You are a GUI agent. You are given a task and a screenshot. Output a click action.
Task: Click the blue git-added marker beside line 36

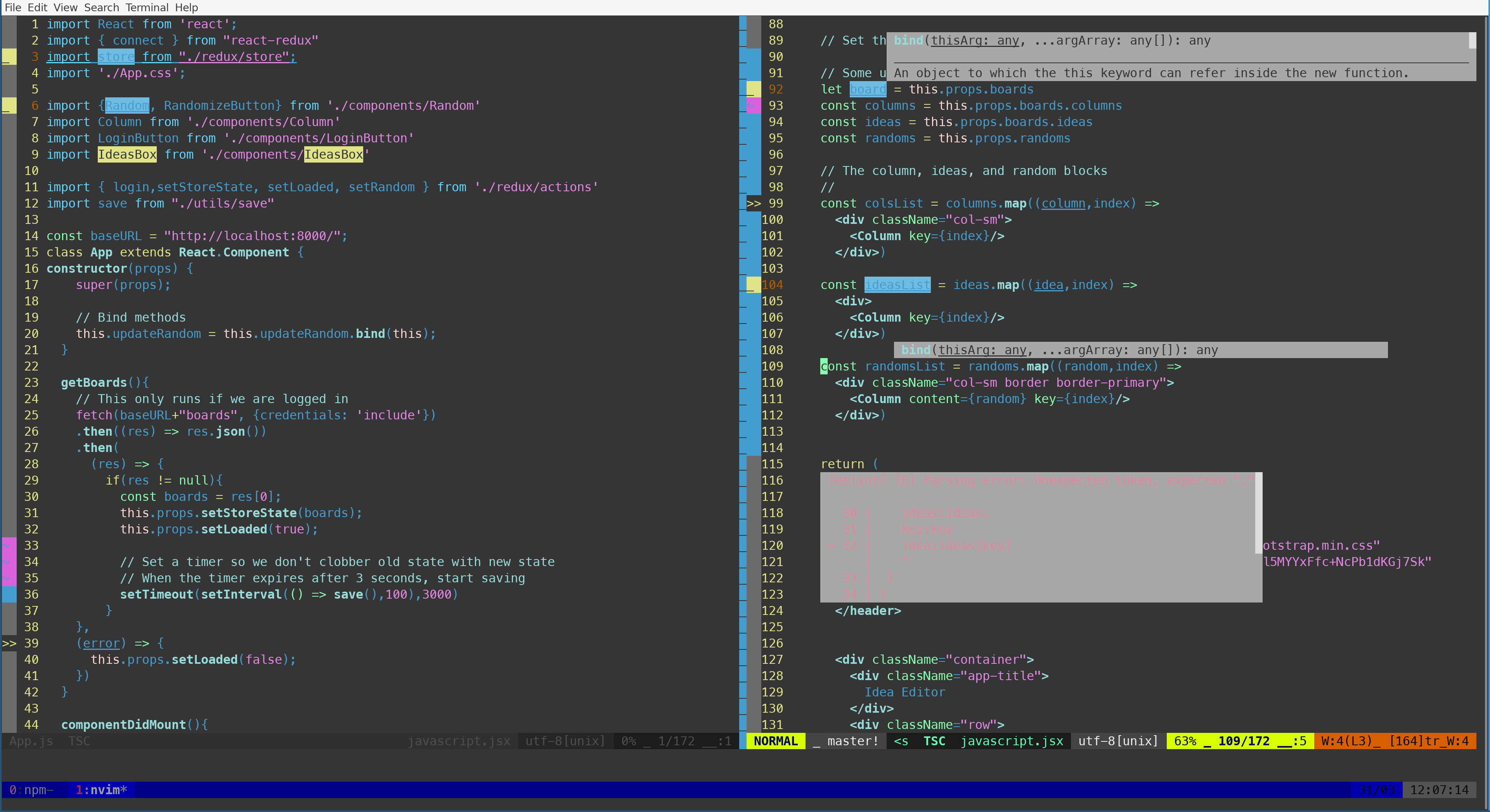click(9, 594)
